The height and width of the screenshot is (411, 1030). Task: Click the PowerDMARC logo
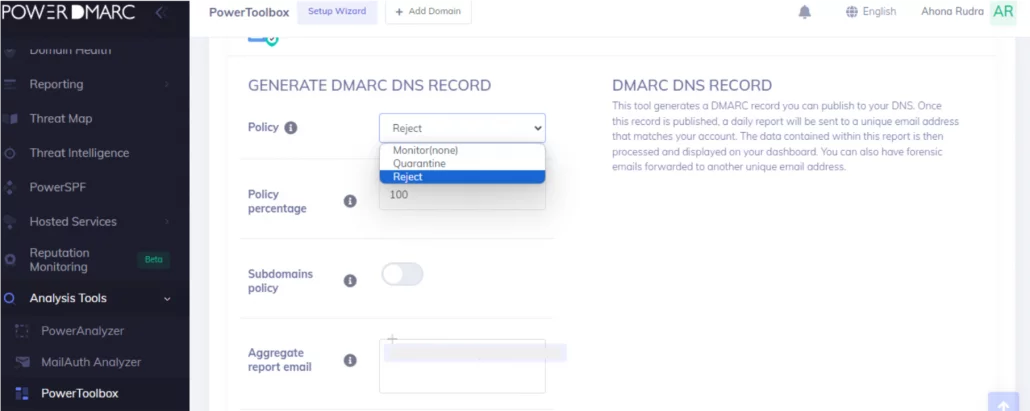pyautogui.click(x=68, y=12)
